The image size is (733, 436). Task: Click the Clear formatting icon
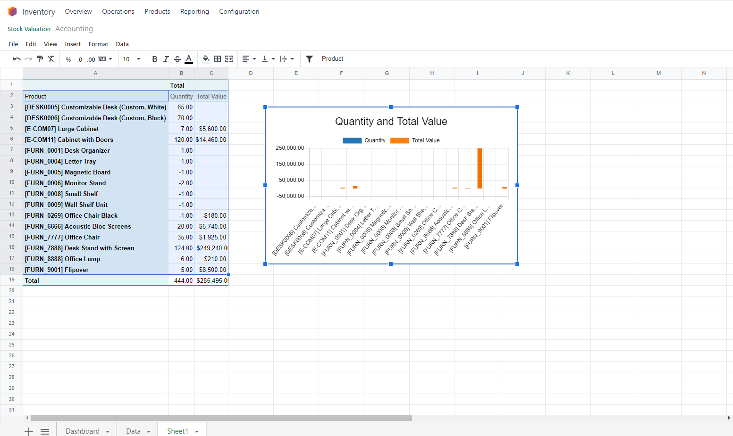point(51,59)
